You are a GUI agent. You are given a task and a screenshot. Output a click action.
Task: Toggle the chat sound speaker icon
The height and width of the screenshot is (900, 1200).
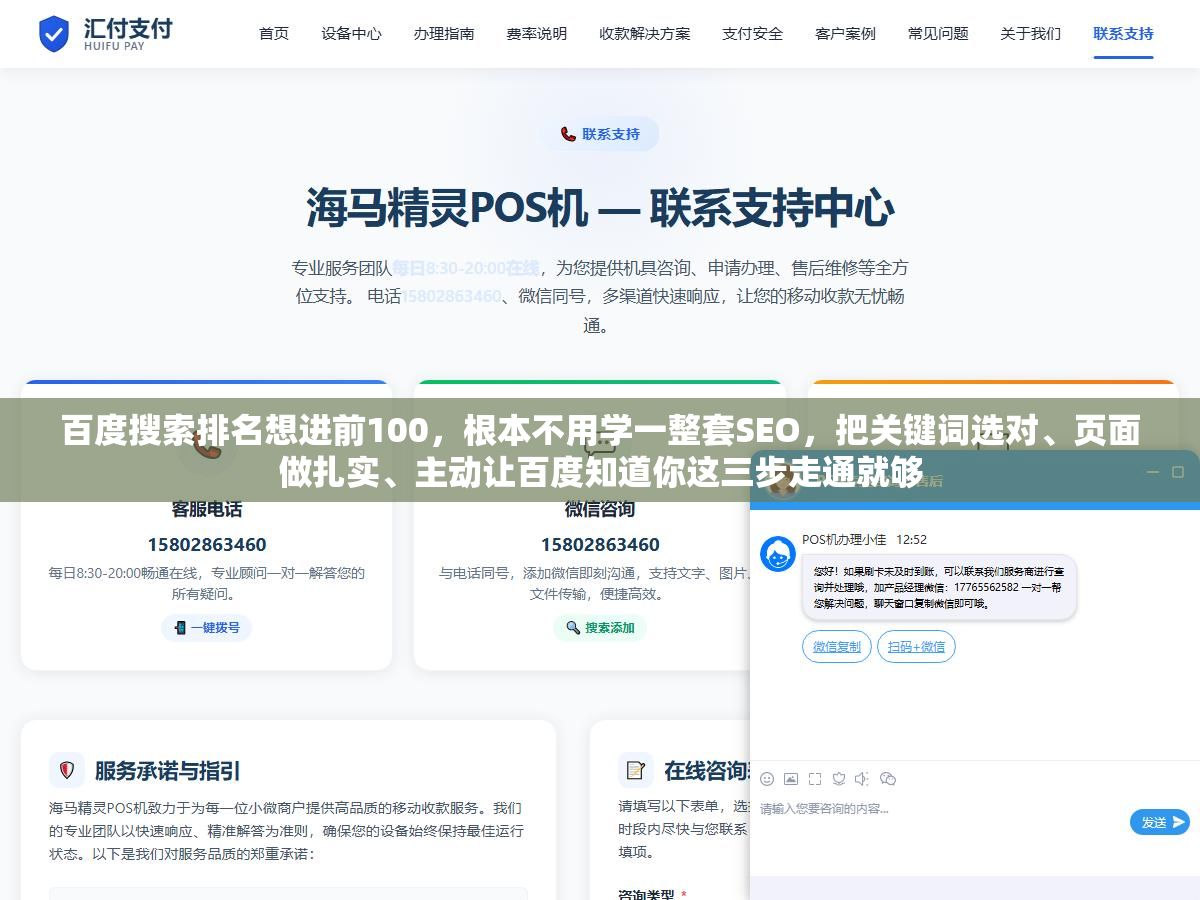tap(862, 779)
